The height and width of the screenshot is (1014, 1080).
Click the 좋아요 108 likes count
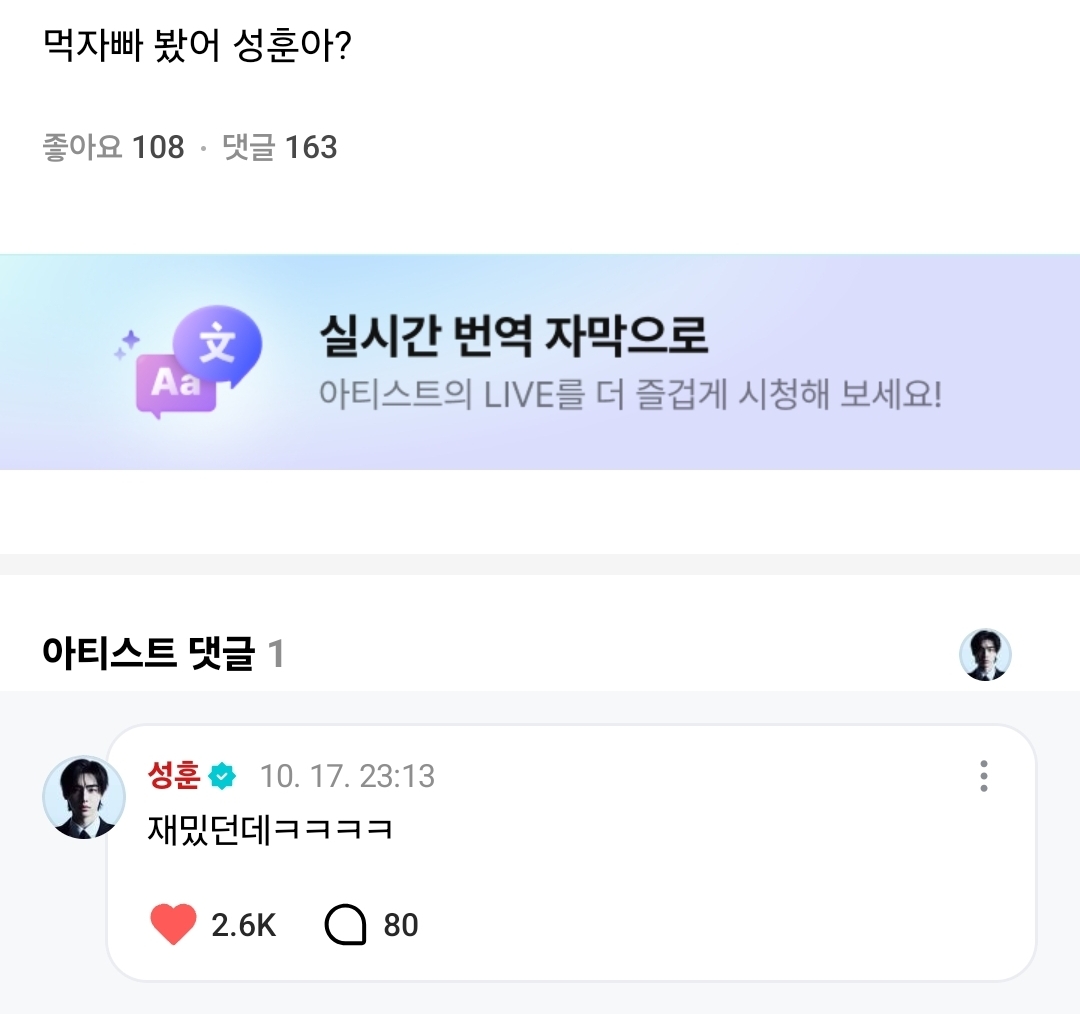113,148
